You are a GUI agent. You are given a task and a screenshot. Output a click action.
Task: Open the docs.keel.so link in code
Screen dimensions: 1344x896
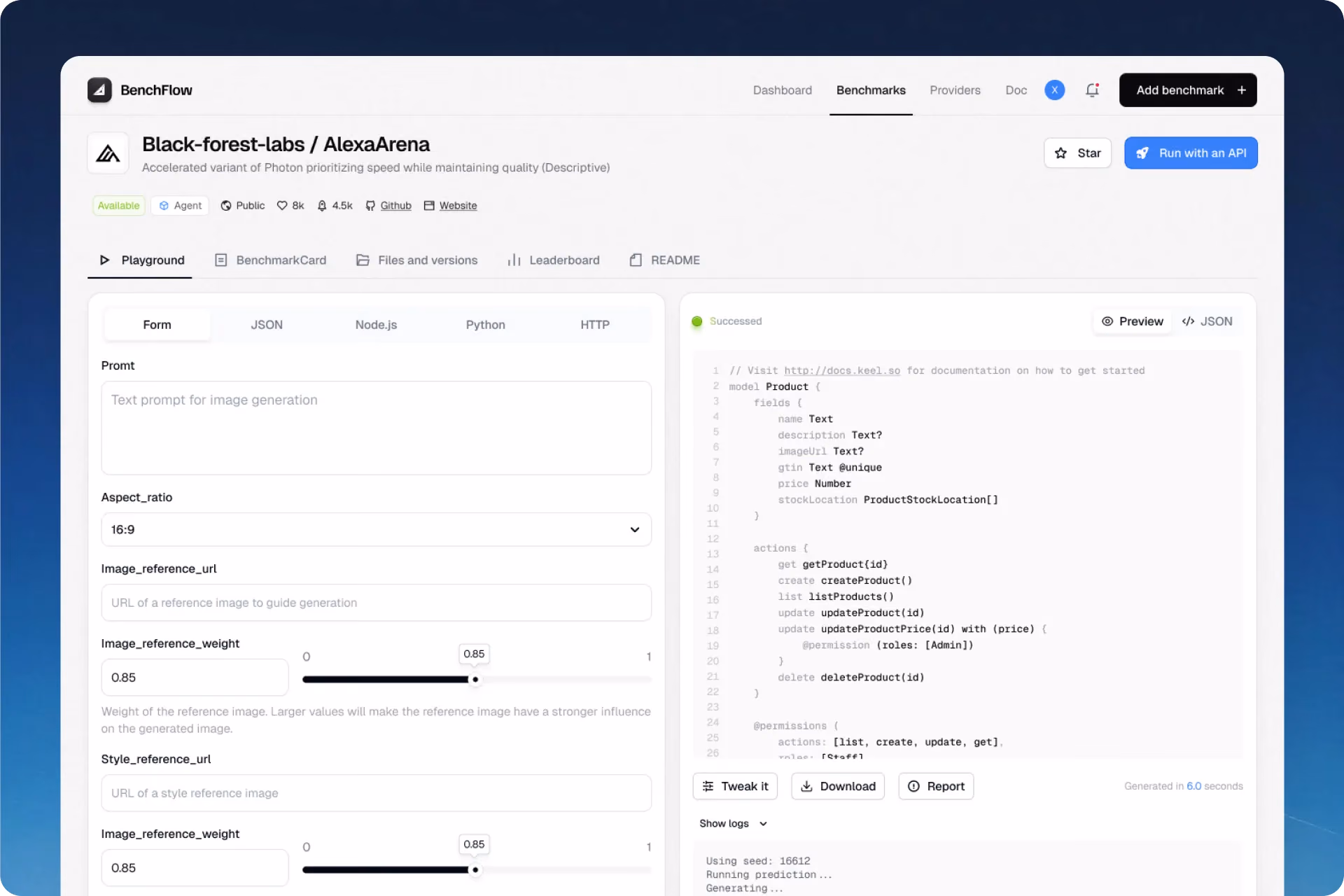pyautogui.click(x=842, y=370)
